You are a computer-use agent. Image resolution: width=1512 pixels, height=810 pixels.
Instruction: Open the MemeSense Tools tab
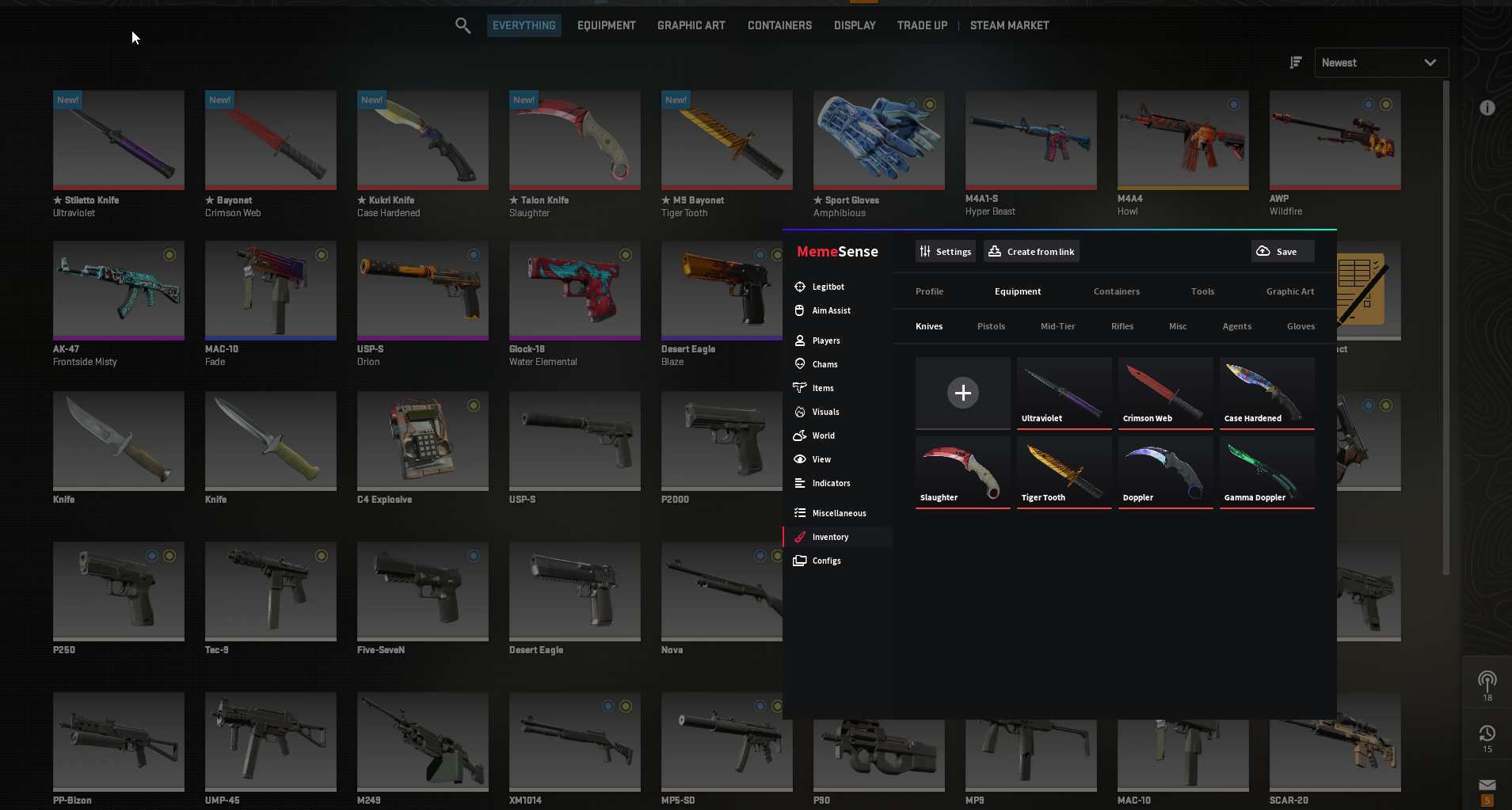click(x=1202, y=291)
